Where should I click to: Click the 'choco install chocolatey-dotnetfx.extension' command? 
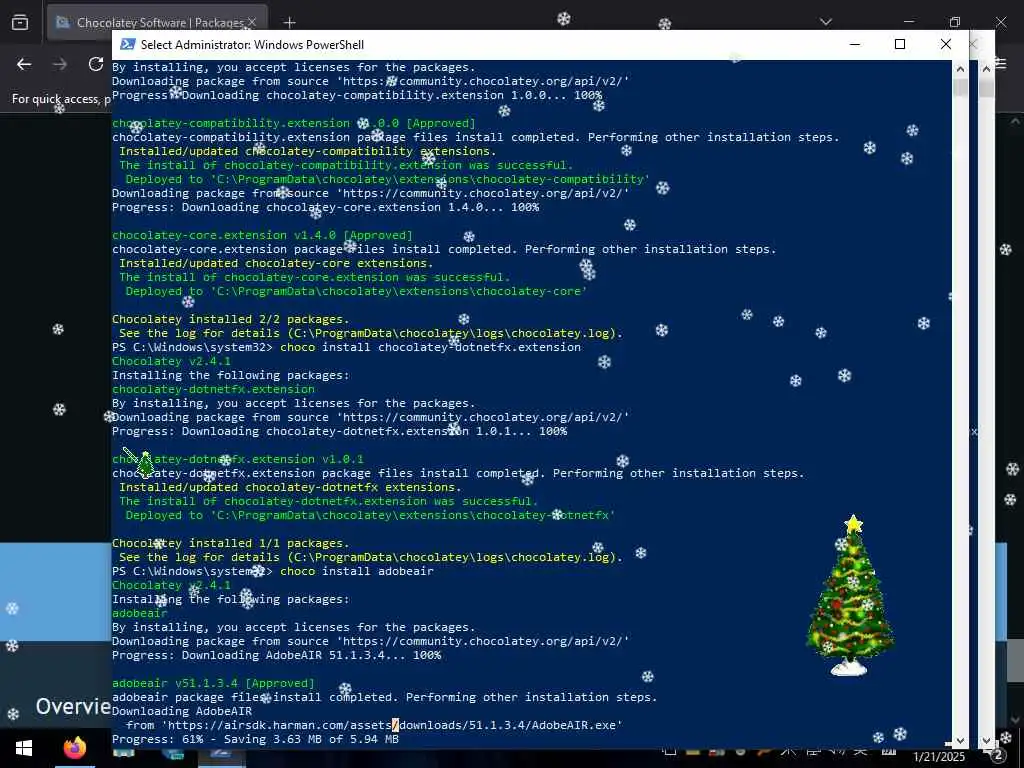click(x=430, y=347)
